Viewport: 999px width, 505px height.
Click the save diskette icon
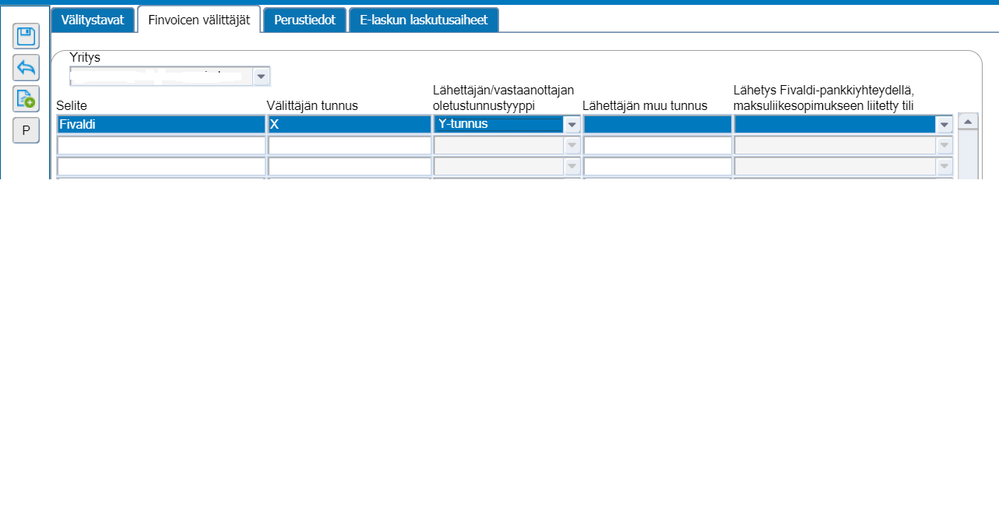point(26,36)
